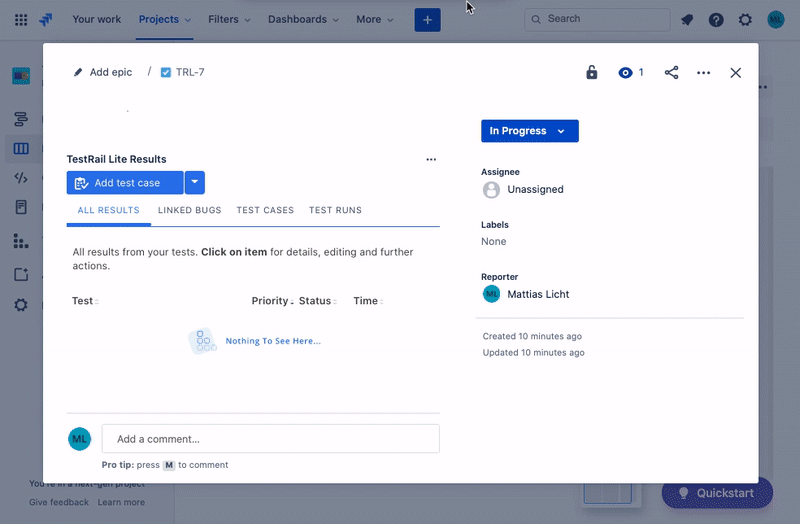This screenshot has width=800, height=524.
Task: Click the project avatar in sidebar
Action: click(21, 76)
